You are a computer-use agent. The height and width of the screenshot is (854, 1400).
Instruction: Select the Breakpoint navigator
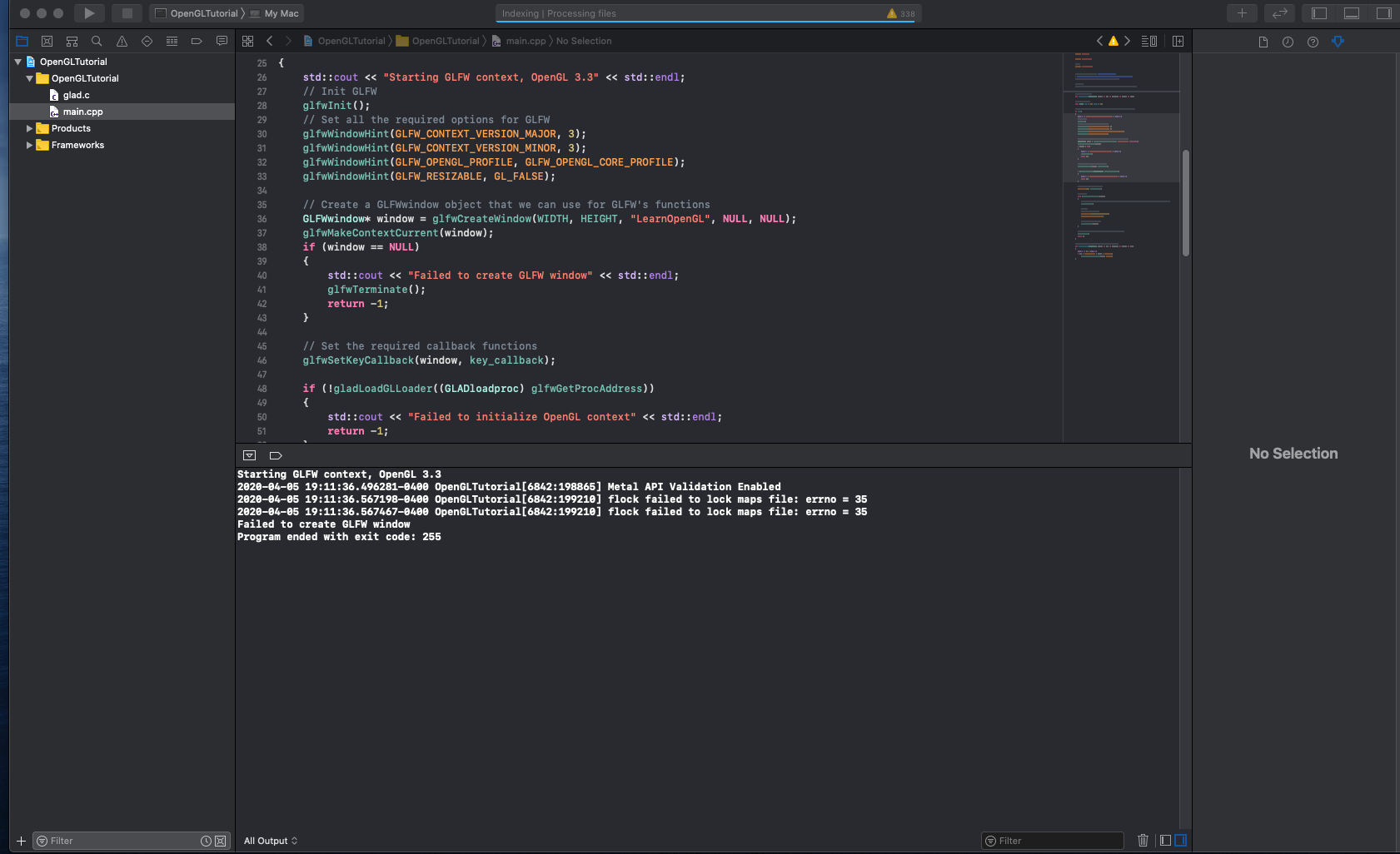click(197, 41)
